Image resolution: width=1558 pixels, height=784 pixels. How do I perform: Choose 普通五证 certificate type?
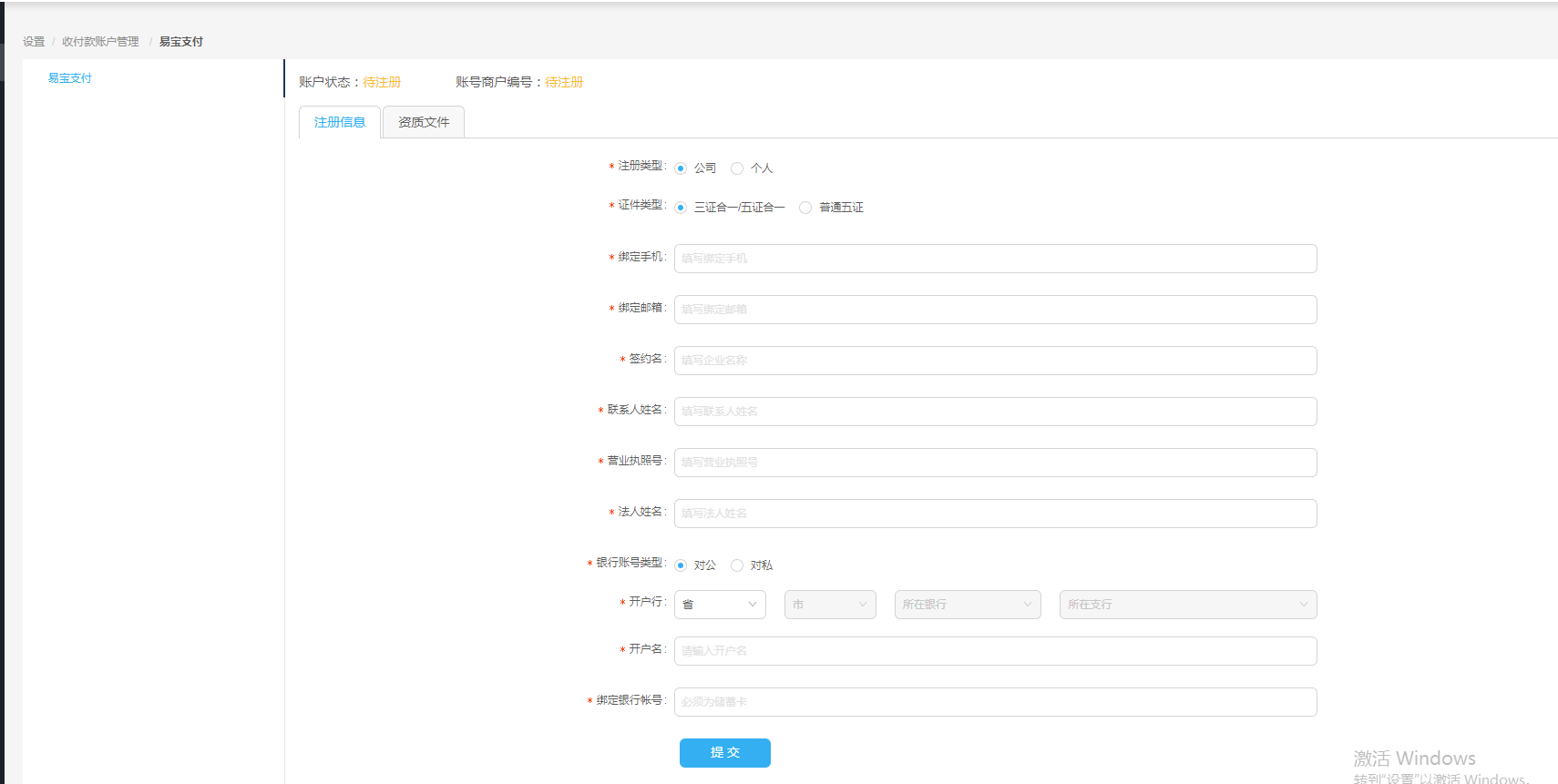point(805,208)
